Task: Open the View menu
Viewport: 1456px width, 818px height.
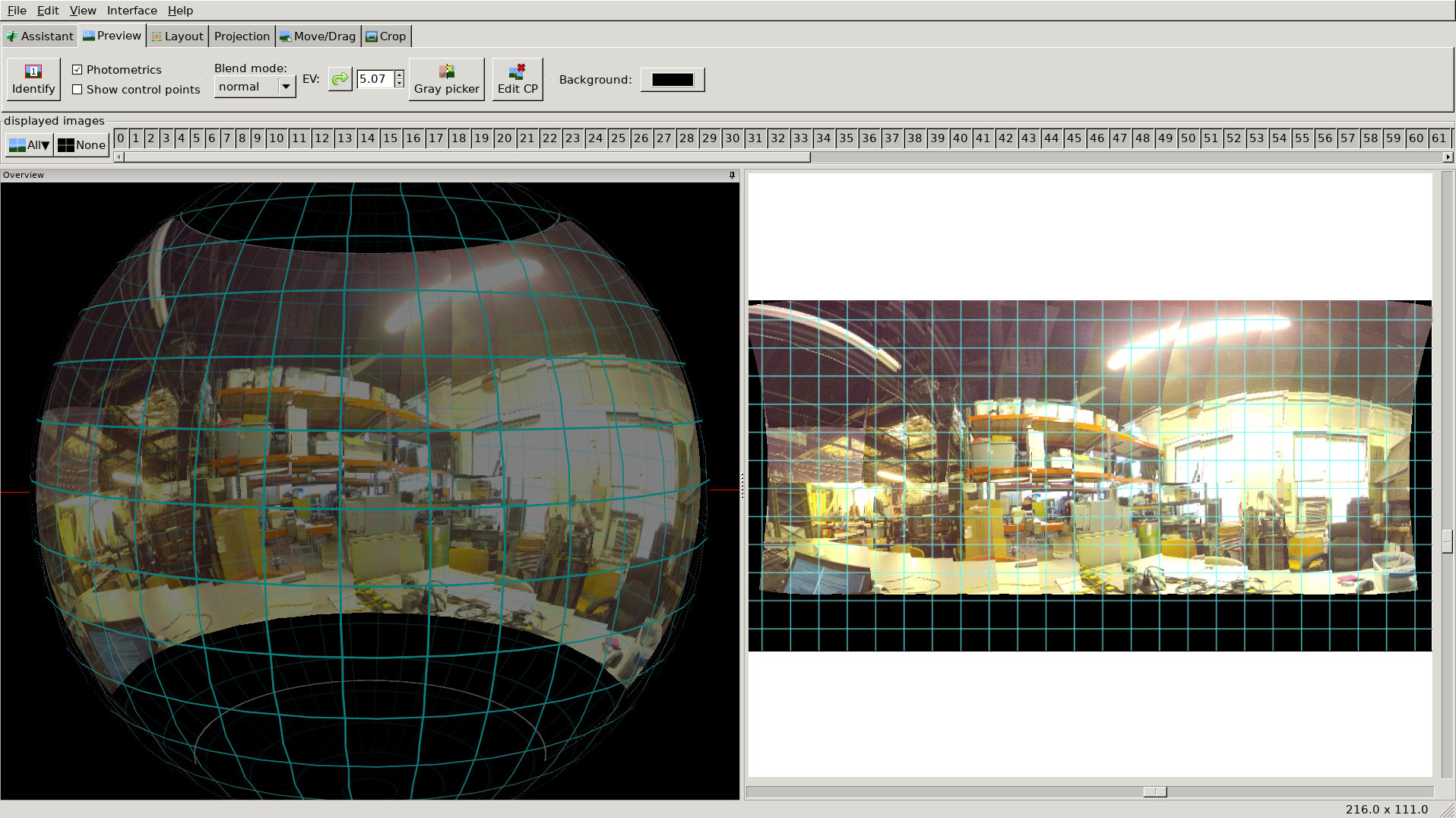Action: [x=83, y=11]
